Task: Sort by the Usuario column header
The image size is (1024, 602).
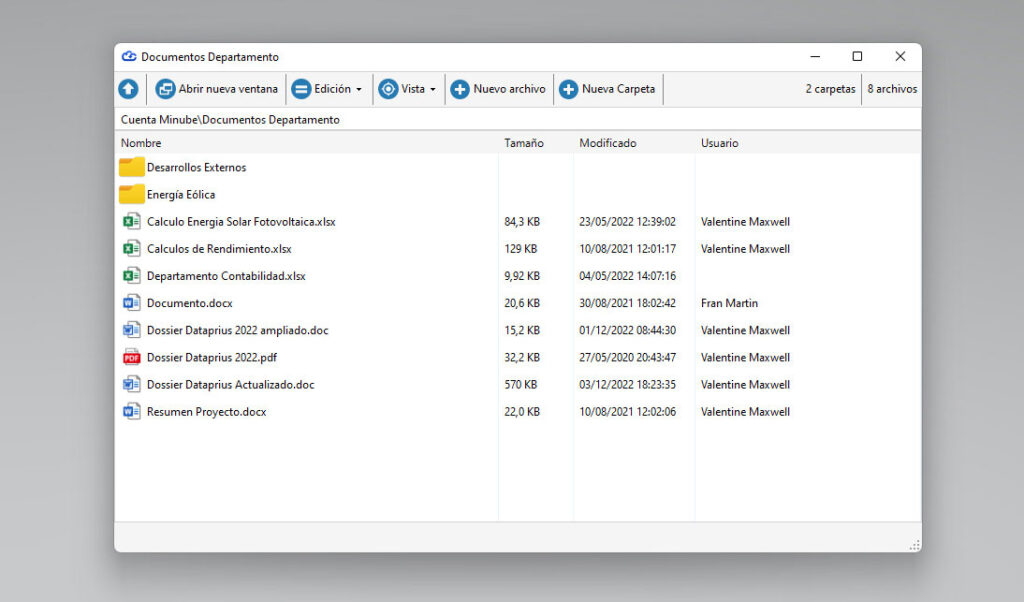Action: [x=720, y=143]
